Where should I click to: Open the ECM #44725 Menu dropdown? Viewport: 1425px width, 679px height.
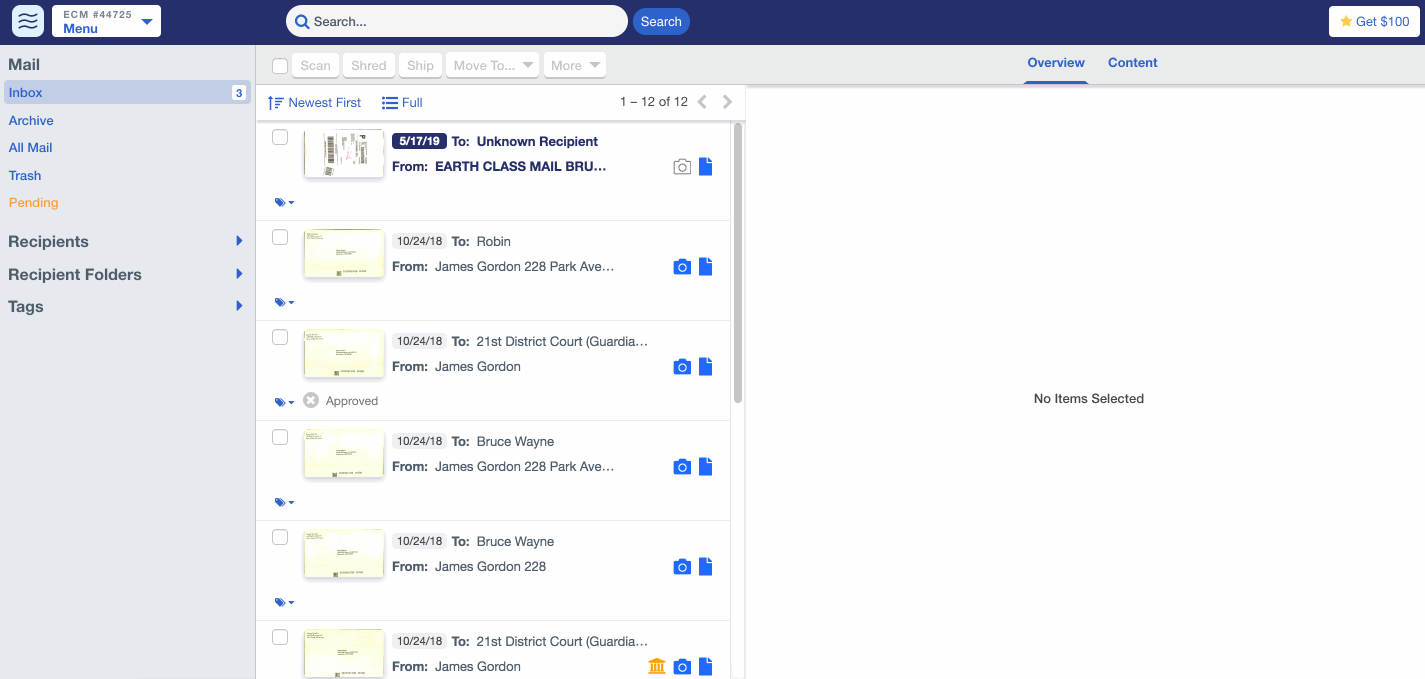coord(106,21)
